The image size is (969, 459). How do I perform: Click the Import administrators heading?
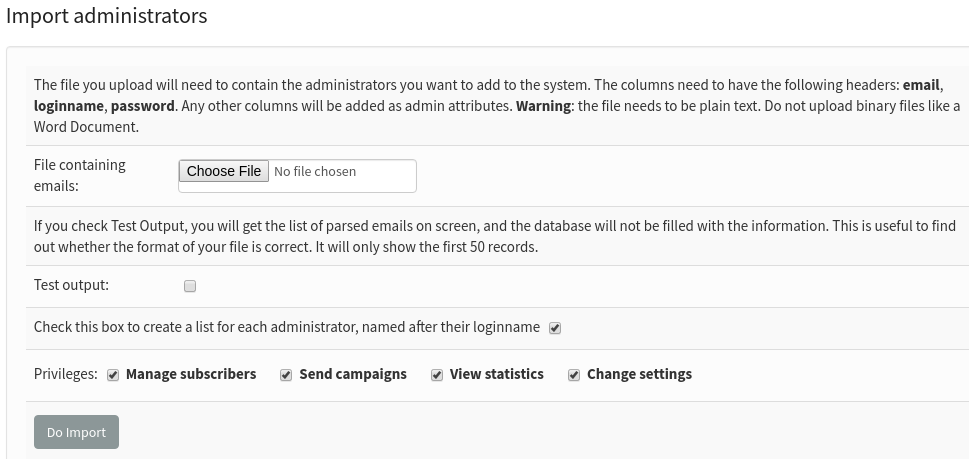[x=107, y=16]
